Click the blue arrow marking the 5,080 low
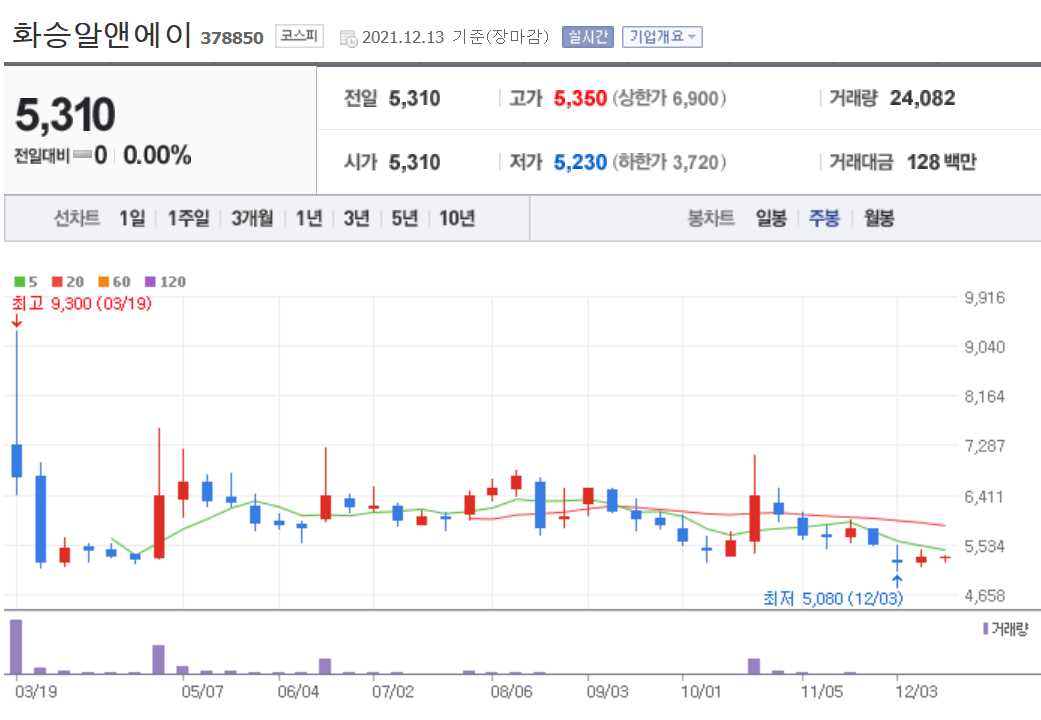The image size is (1041, 720). [898, 580]
